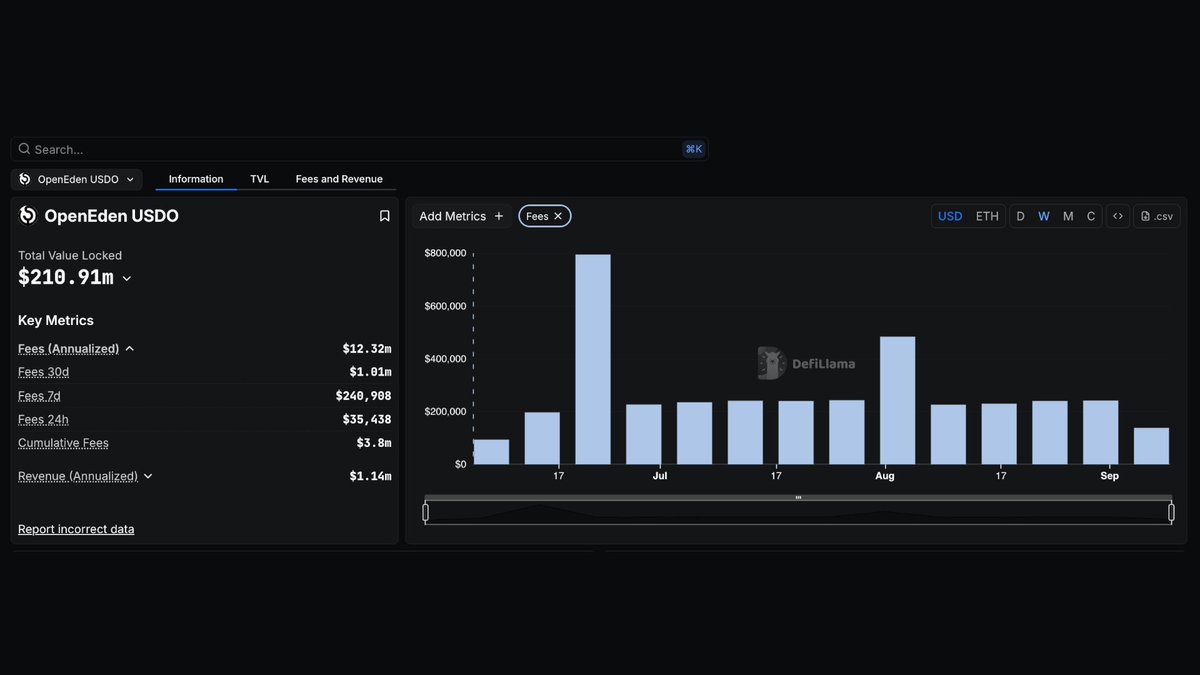The height and width of the screenshot is (675, 1200).
Task: Click the Fees 24h metric label
Action: click(43, 419)
